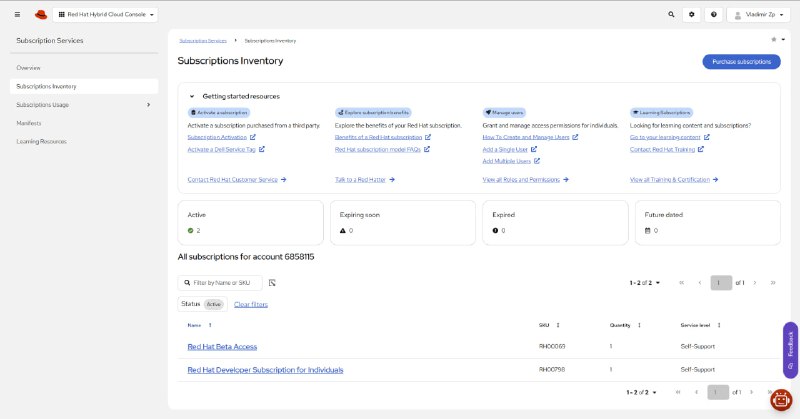Image resolution: width=800 pixels, height=419 pixels.
Task: Open Activate a Dell Service Tag link
Action: tap(226, 150)
